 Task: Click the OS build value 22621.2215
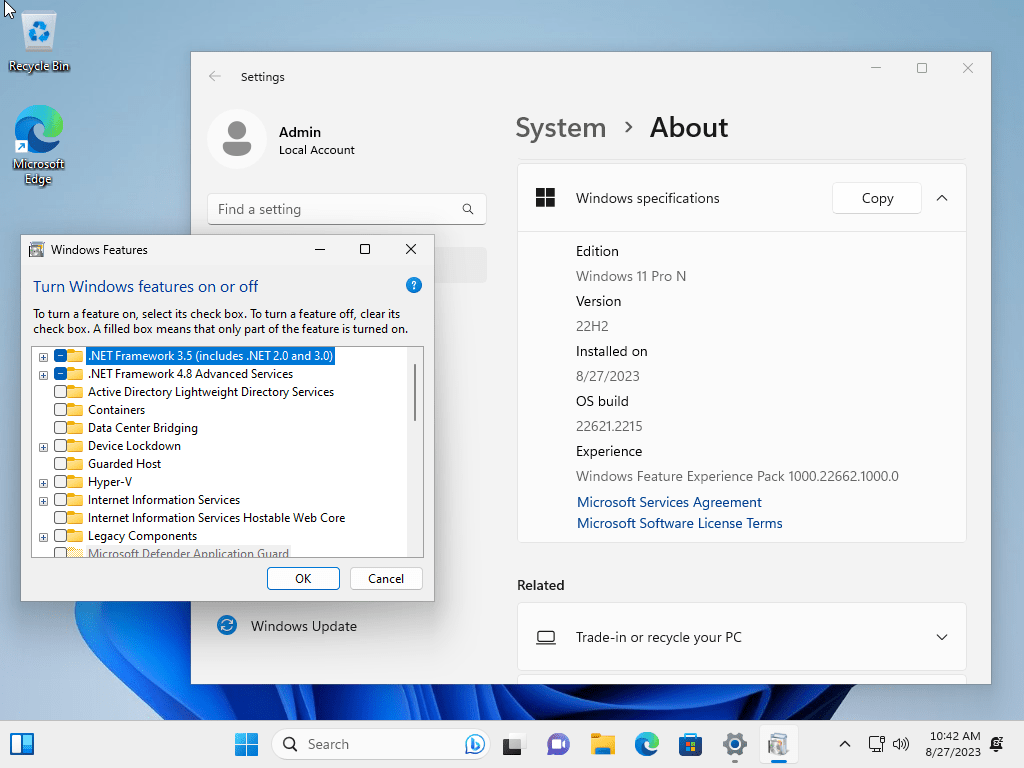coord(609,426)
